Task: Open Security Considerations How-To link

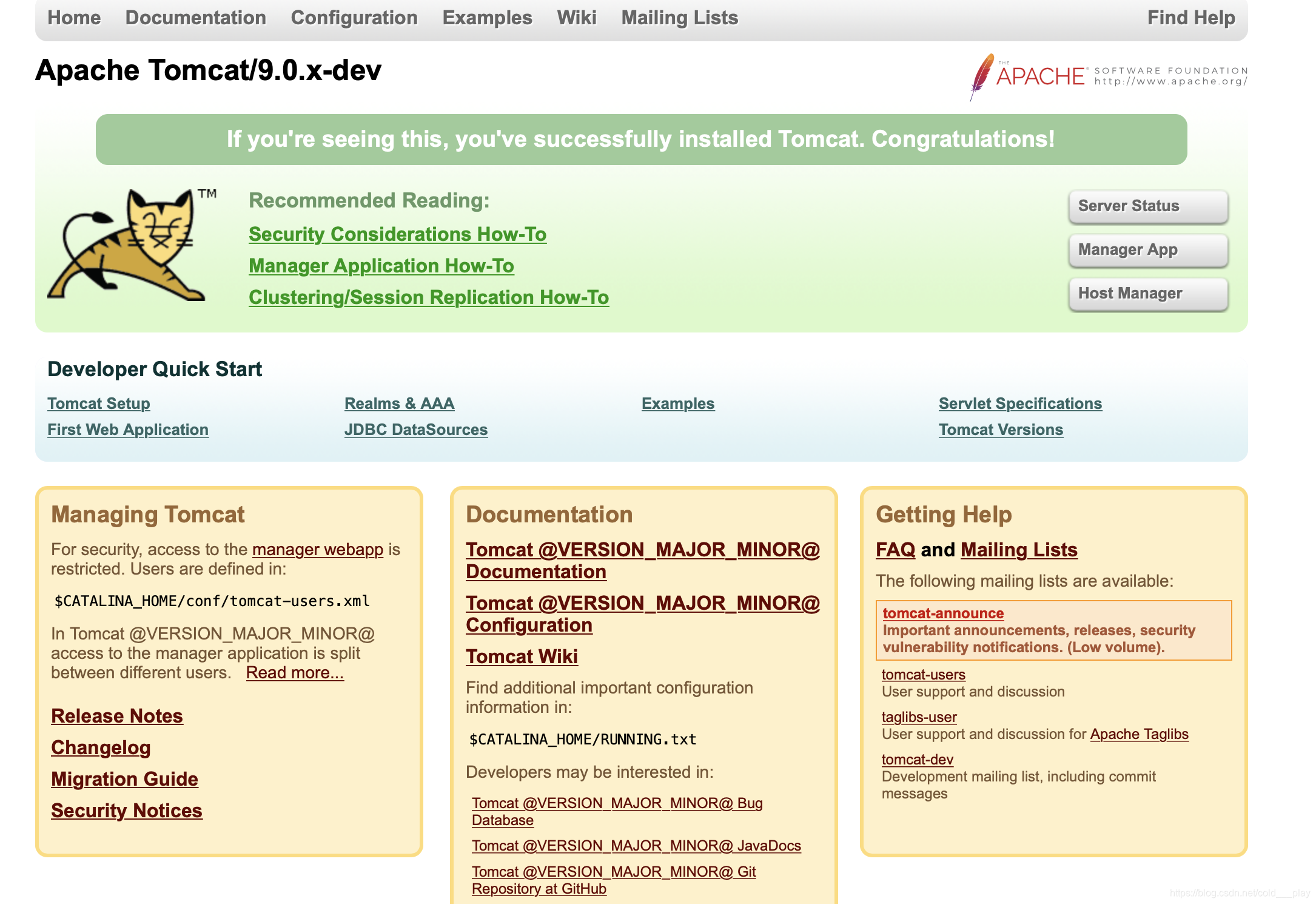Action: tap(398, 234)
